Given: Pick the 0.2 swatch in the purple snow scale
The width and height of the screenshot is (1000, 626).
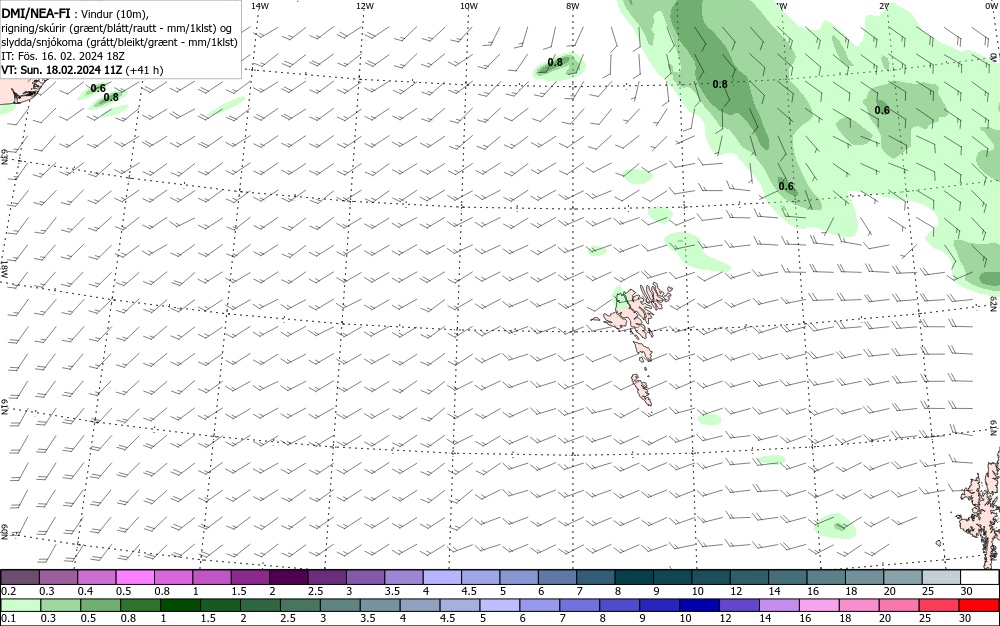Looking at the screenshot, I should (20, 578).
